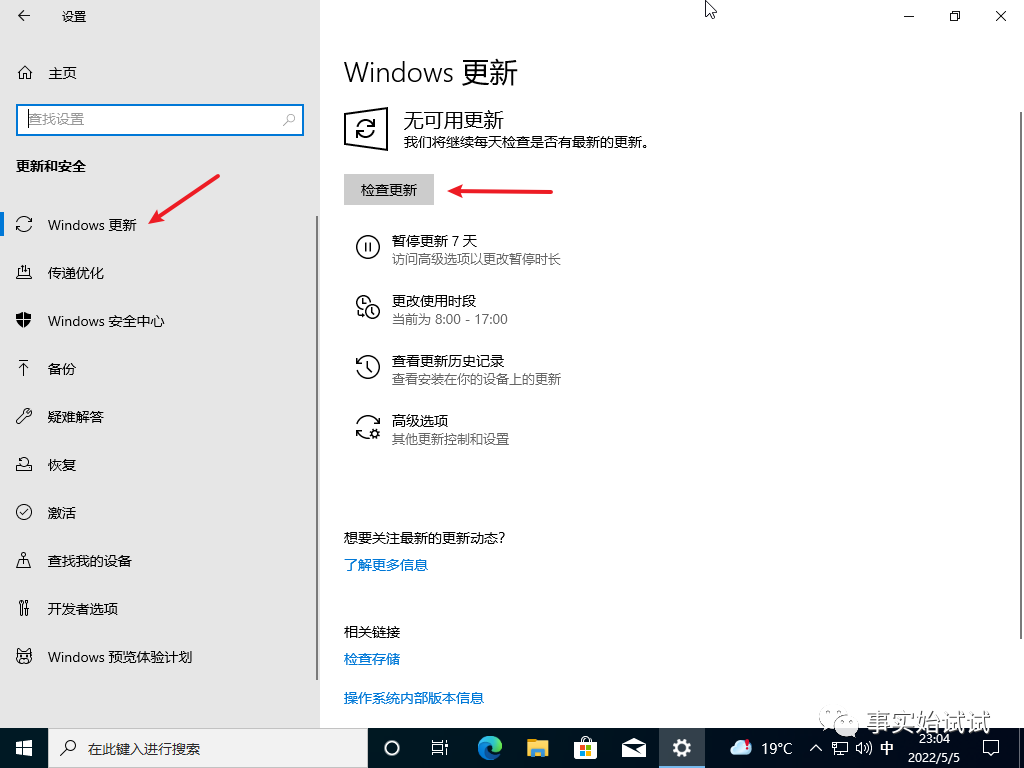Image resolution: width=1024 pixels, height=768 pixels.
Task: Open Microsoft Store from the taskbar
Action: pyautogui.click(x=585, y=748)
